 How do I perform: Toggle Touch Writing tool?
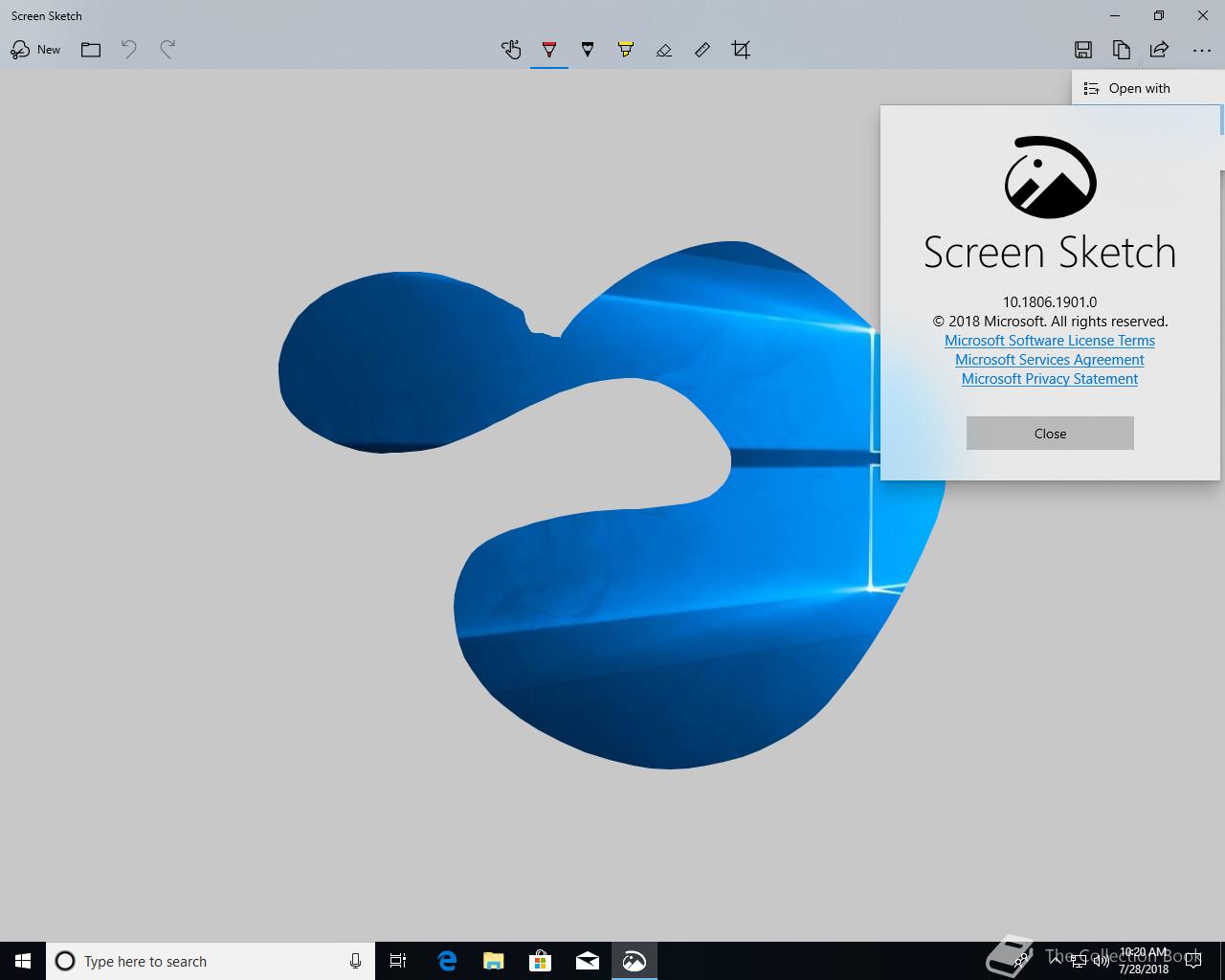(x=511, y=50)
